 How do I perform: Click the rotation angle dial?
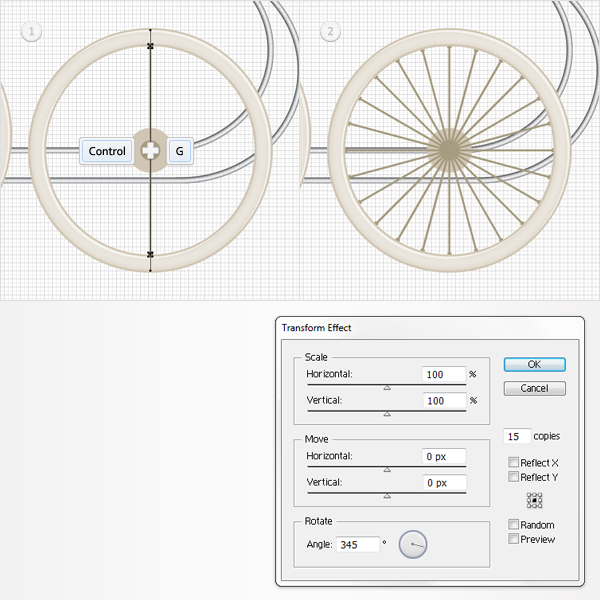413,544
